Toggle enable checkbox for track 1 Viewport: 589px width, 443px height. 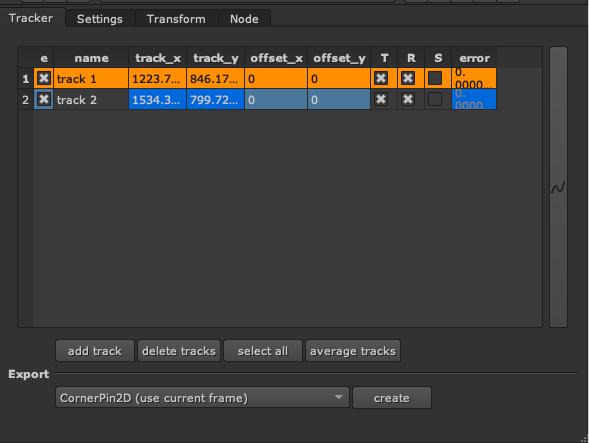(44, 78)
